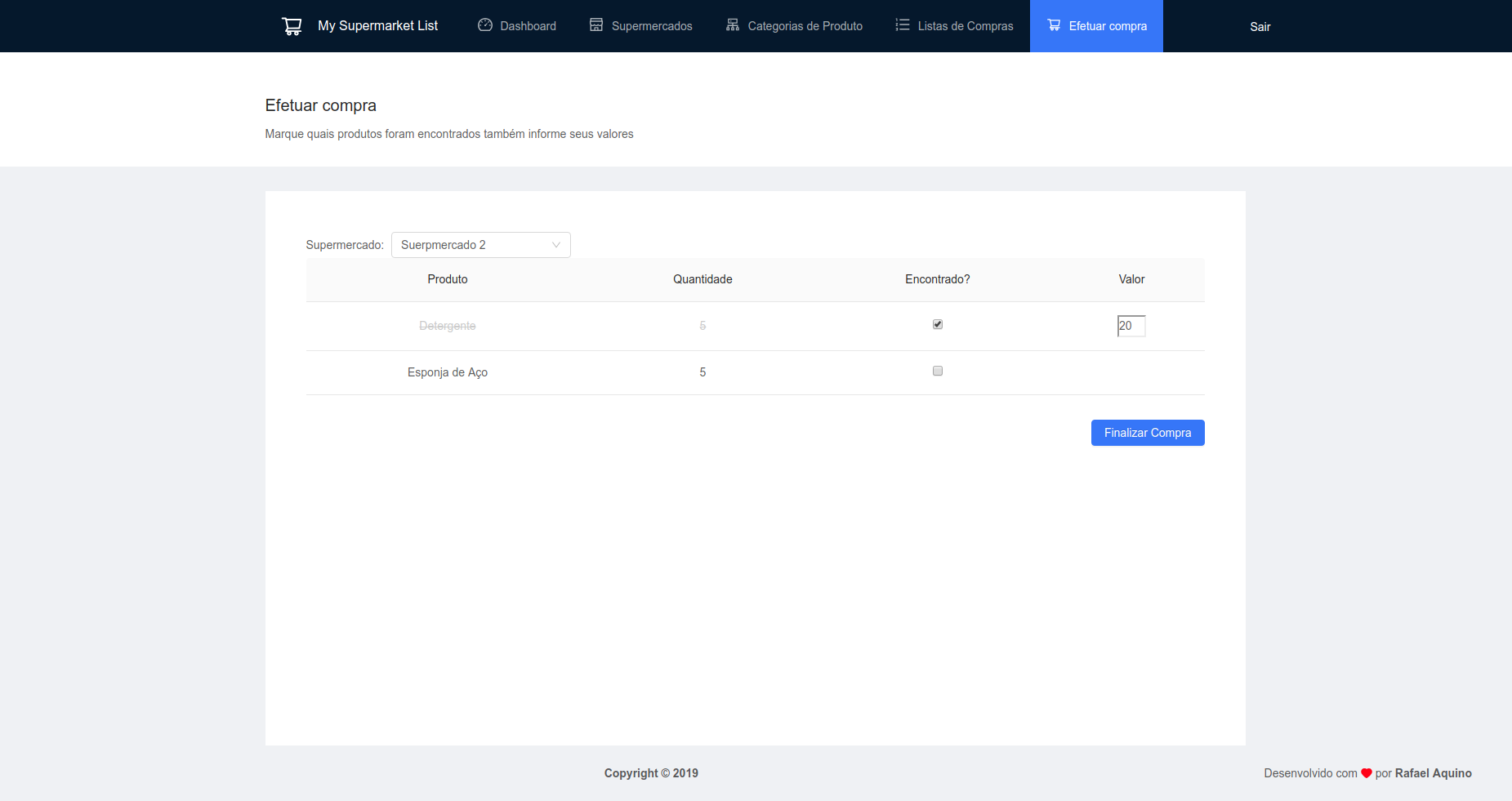
Task: Open the Dashboard menu item
Action: click(517, 26)
